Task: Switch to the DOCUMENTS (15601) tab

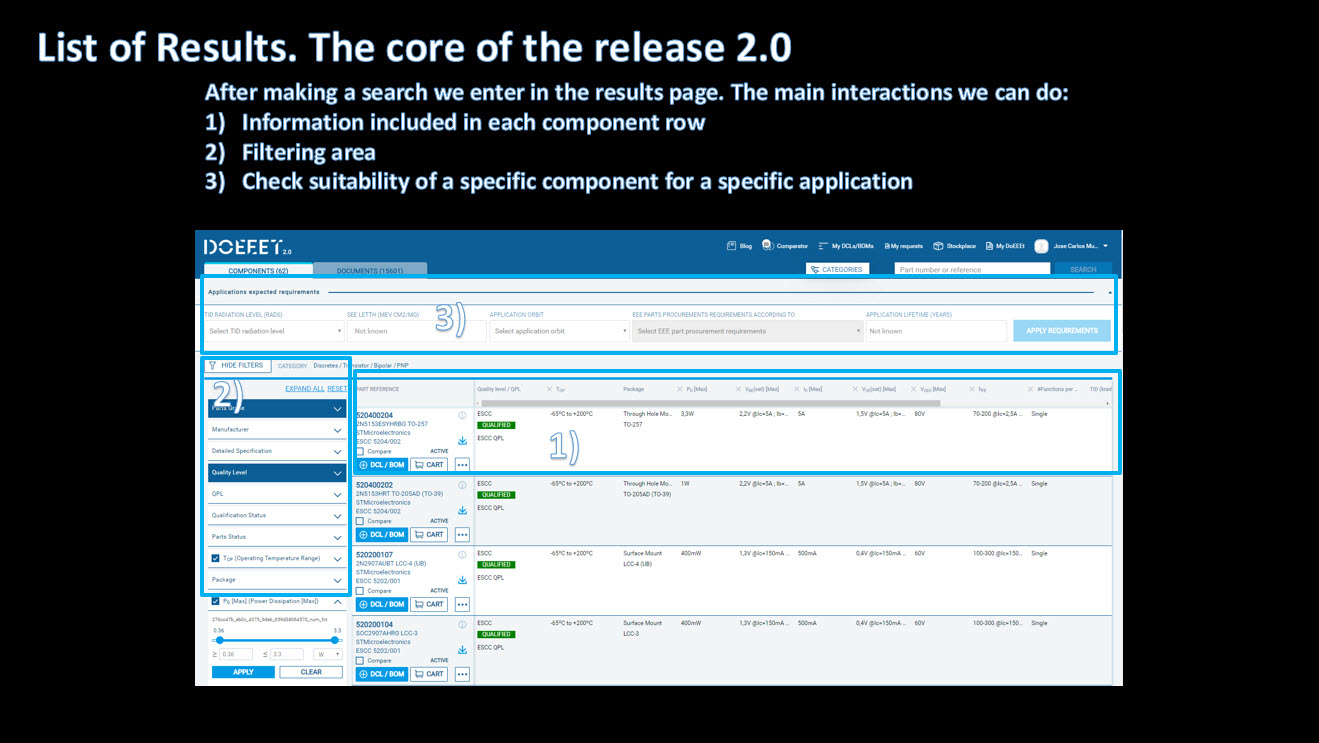Action: coord(370,270)
